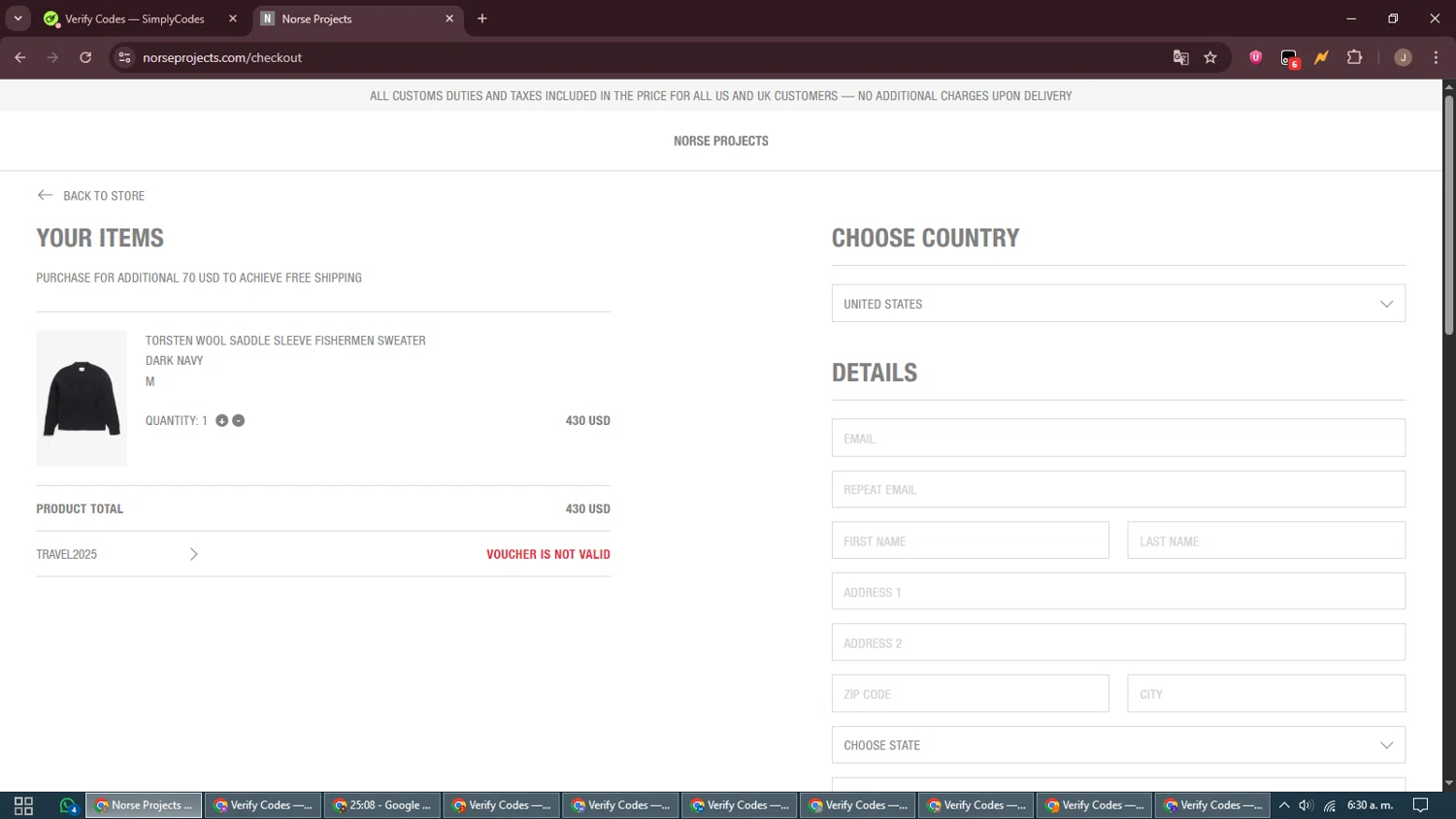Increase quantity with the plus icon
The width and height of the screenshot is (1456, 819).
point(221,420)
